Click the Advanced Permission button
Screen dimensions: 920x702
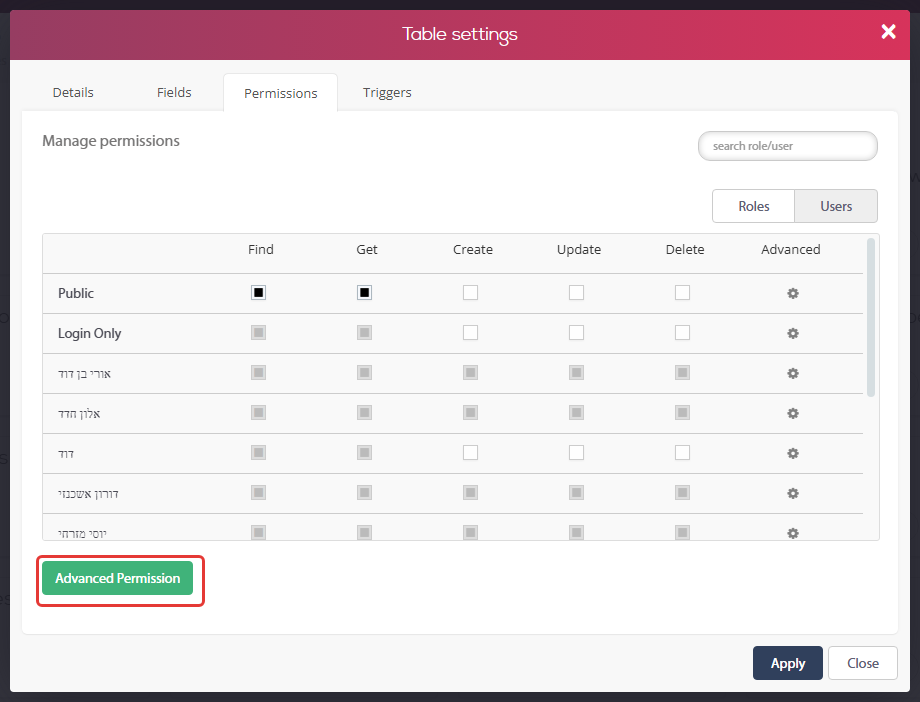coord(117,578)
